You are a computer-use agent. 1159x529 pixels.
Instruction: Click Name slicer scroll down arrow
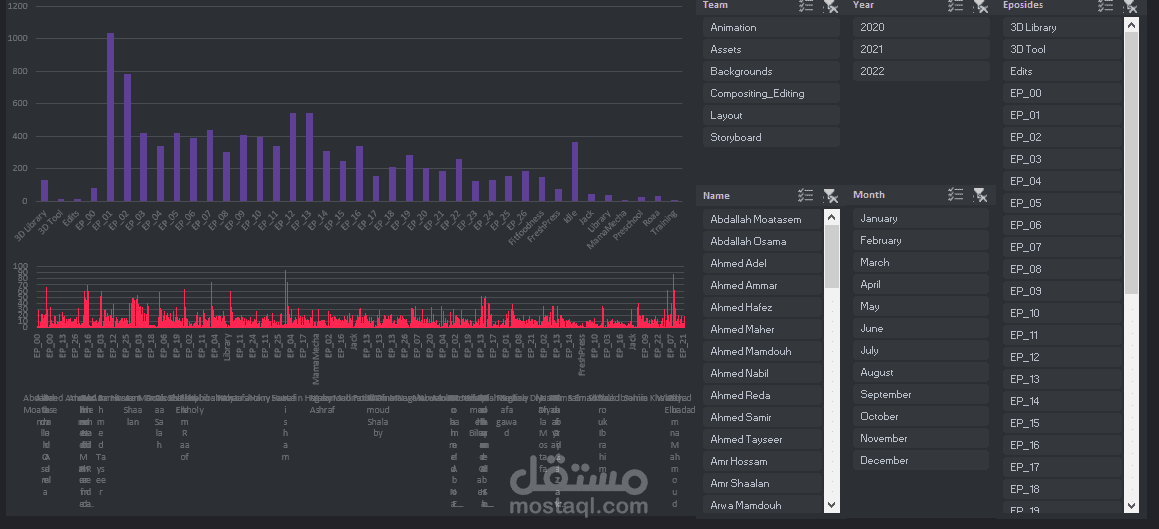tap(832, 505)
